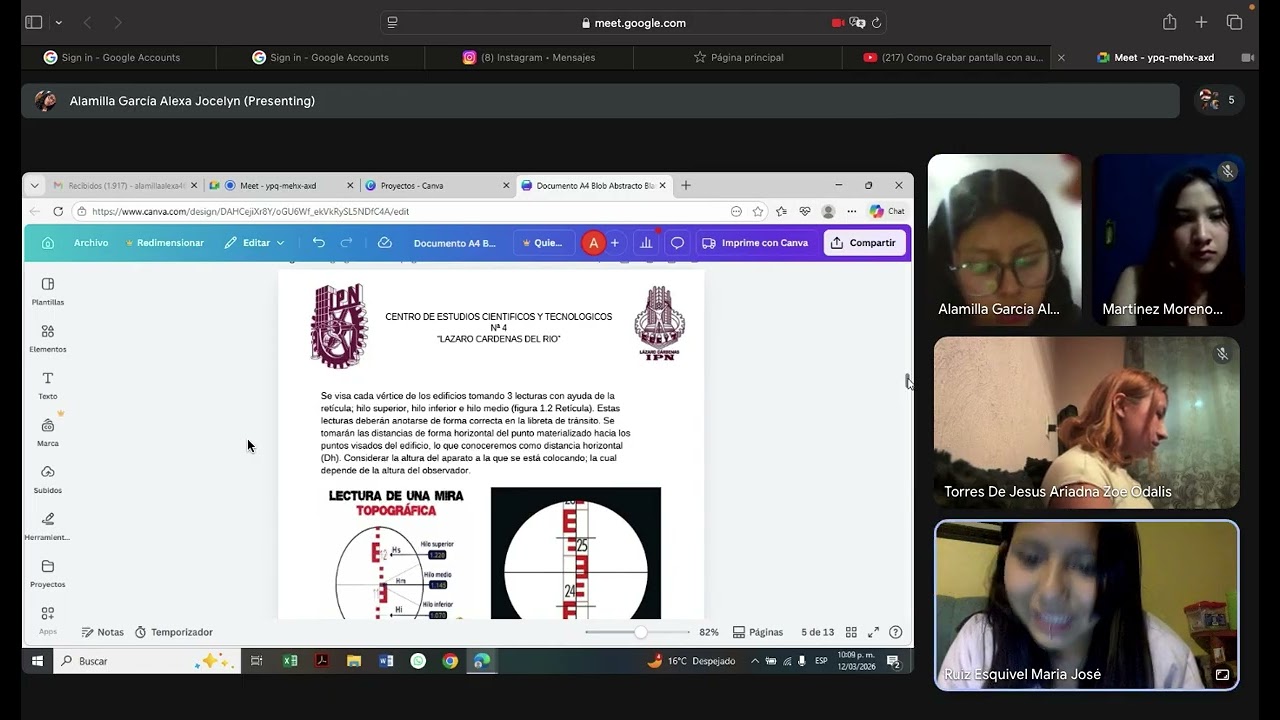Open Excel from Windows taskbar
The height and width of the screenshot is (720, 1280).
[x=290, y=661]
